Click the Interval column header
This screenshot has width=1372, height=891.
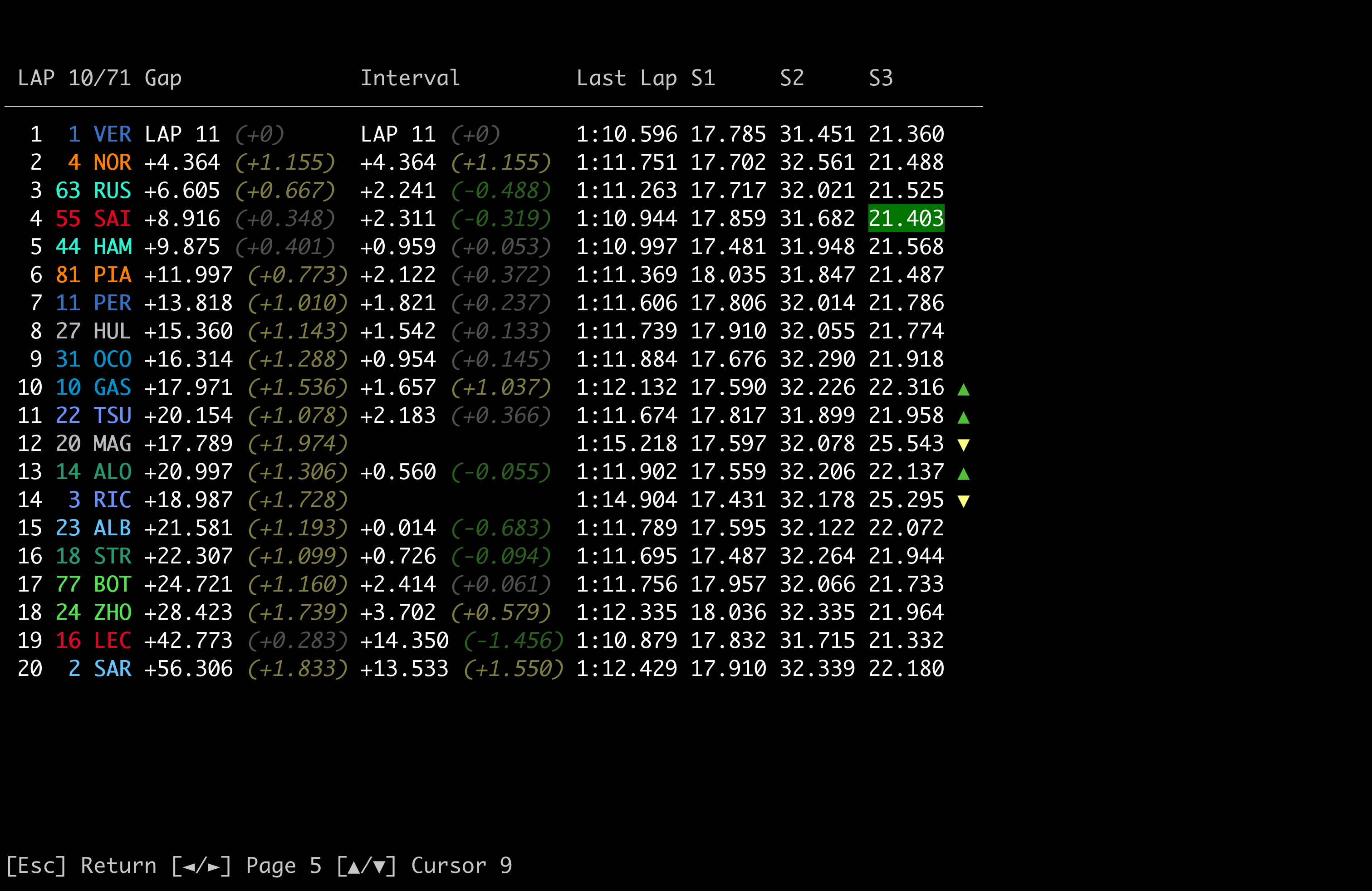click(411, 78)
